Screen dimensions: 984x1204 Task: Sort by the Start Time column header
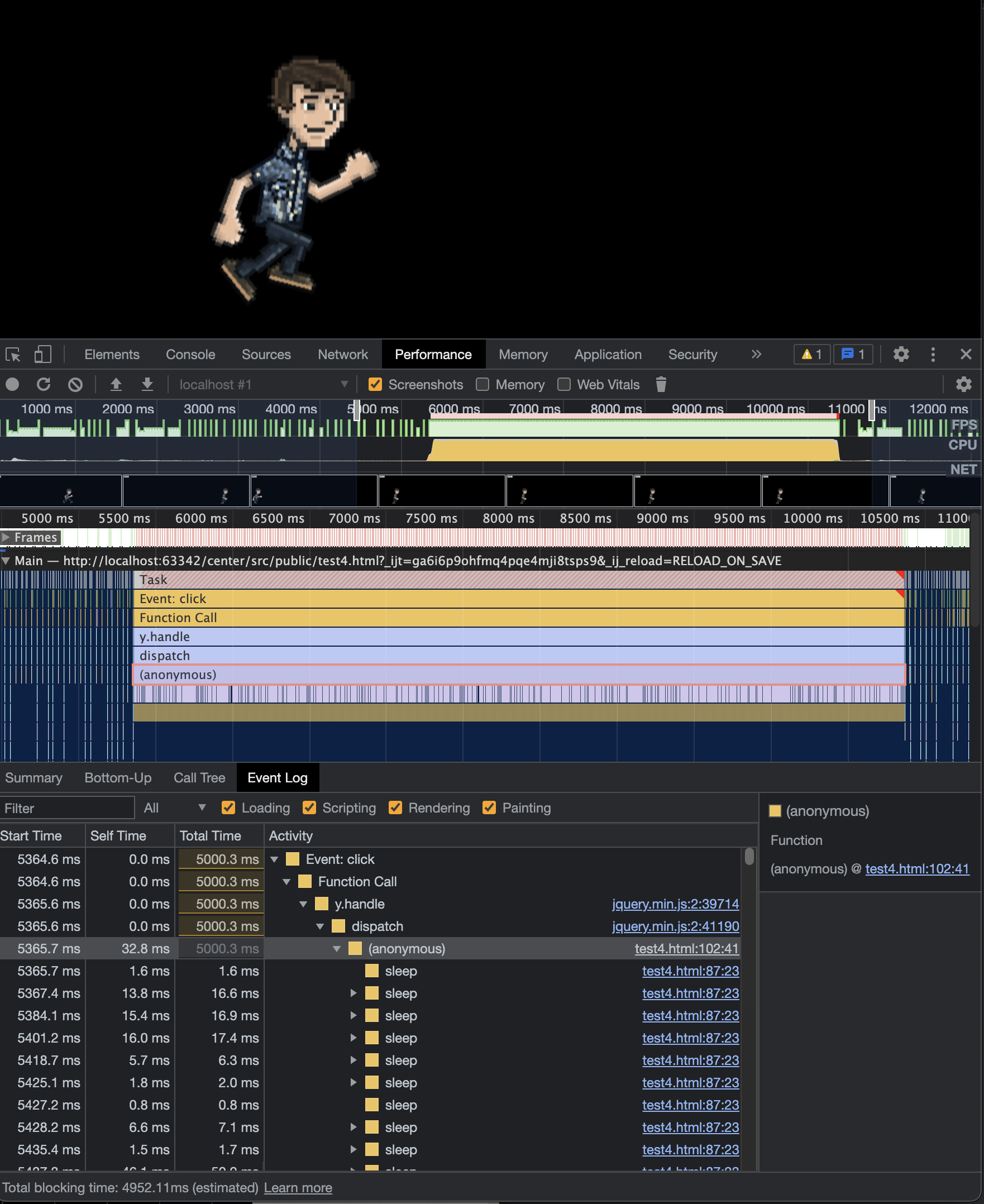tap(42, 835)
